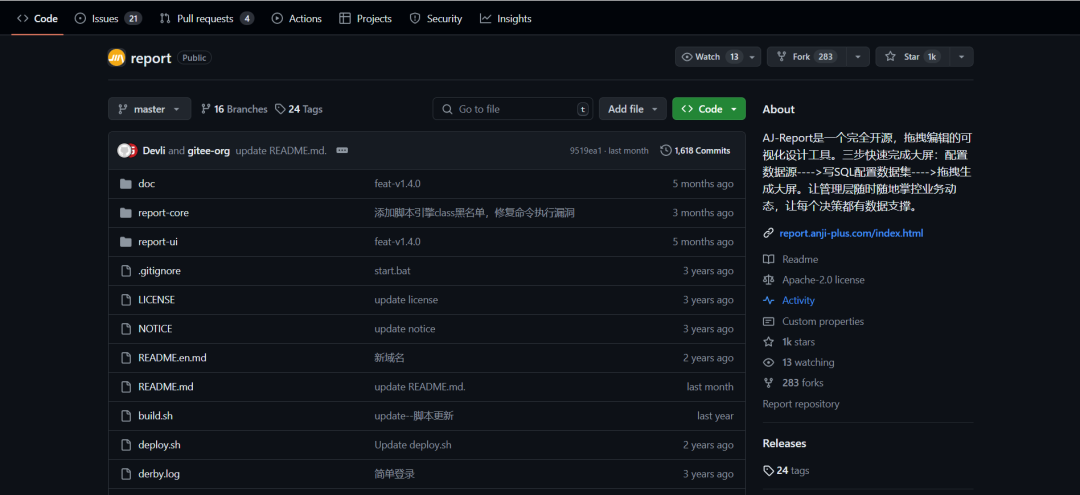
Task: Open the gitee-org author link
Action: (x=209, y=151)
